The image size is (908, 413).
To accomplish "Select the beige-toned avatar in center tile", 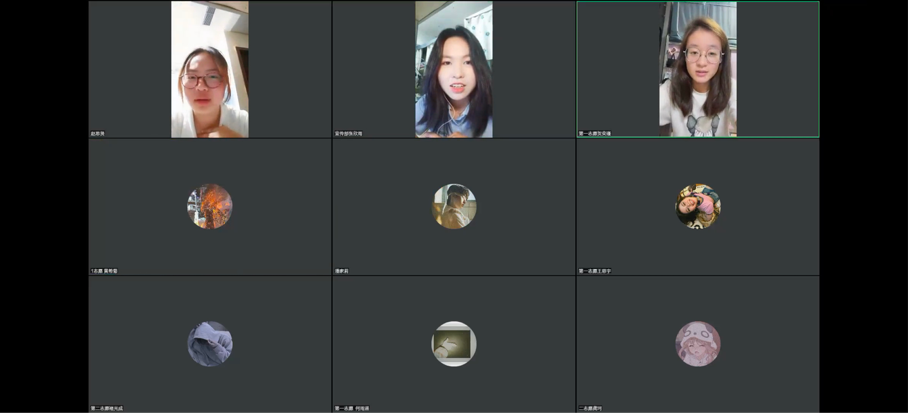I will tap(454, 206).
